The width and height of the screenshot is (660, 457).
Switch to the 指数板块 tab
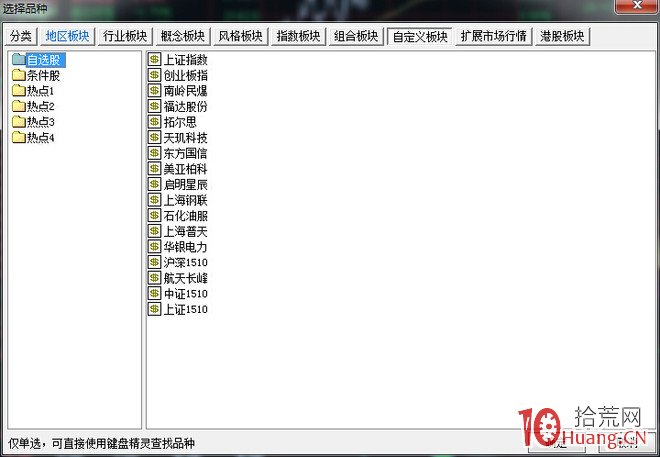pos(298,37)
